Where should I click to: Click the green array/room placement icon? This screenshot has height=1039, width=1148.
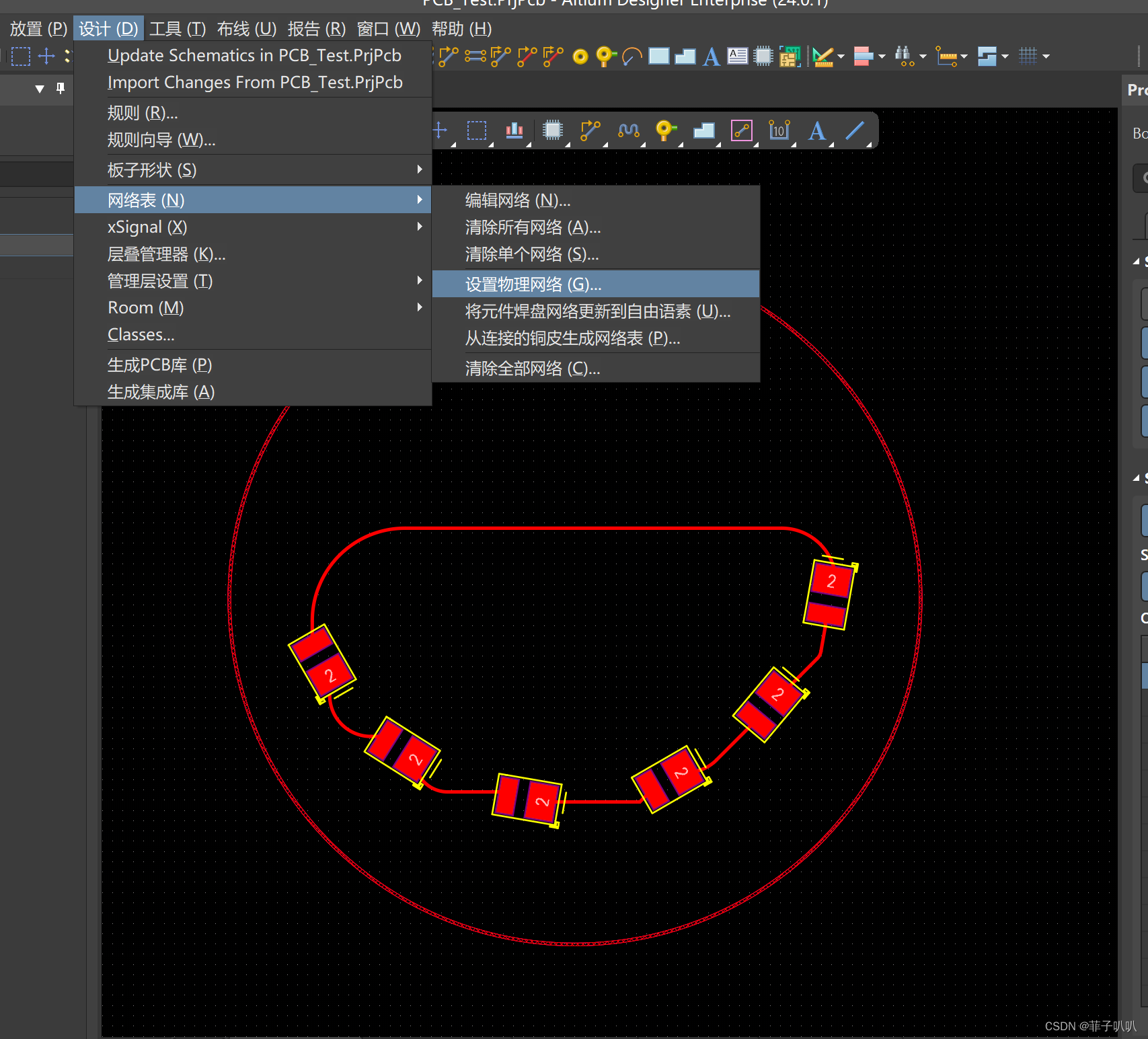790,56
